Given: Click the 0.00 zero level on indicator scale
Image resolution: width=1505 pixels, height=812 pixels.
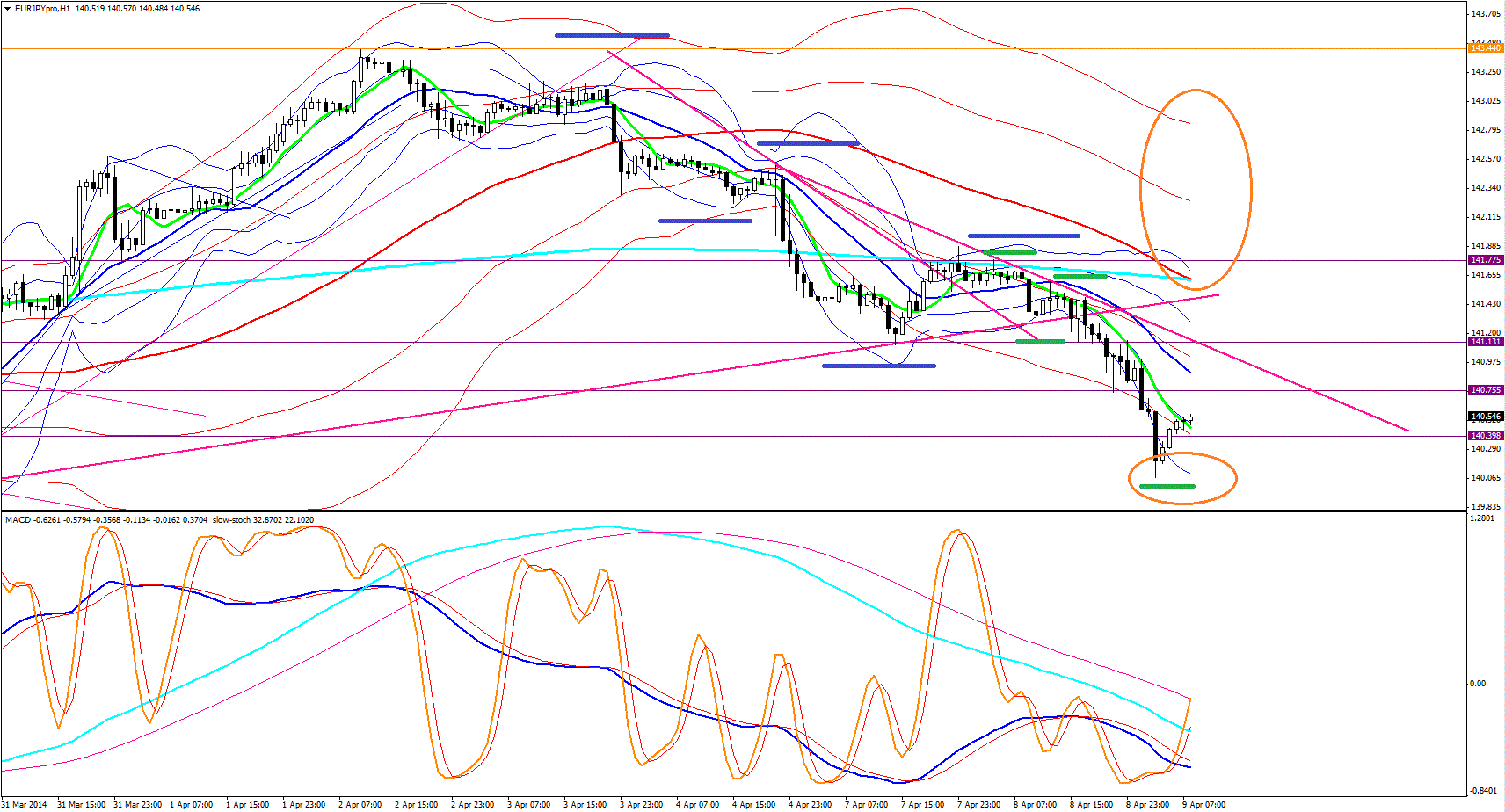Looking at the screenshot, I should (1479, 683).
